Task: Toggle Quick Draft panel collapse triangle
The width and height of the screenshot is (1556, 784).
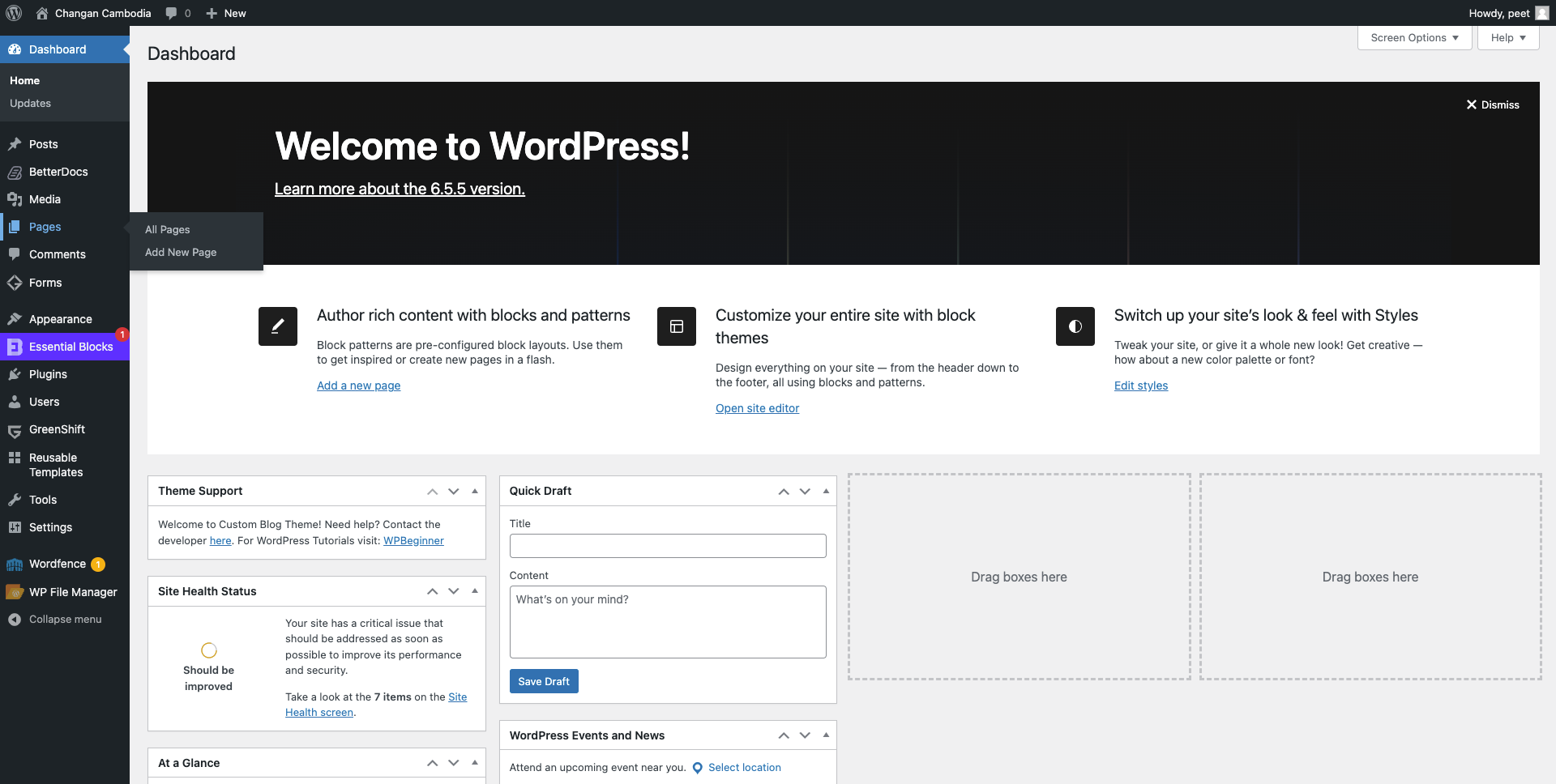Action: click(x=826, y=491)
